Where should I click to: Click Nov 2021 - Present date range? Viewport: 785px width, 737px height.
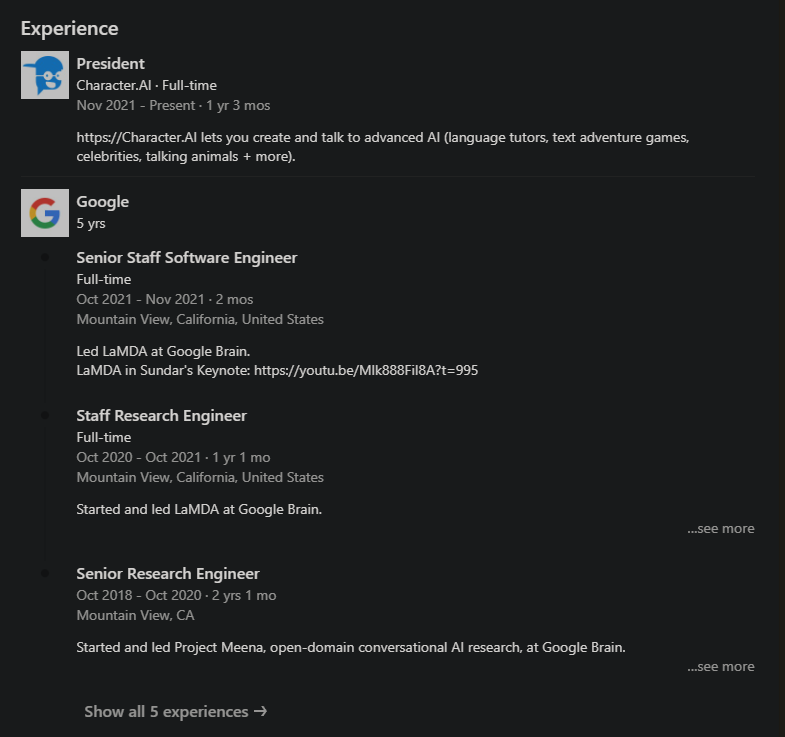(136, 105)
